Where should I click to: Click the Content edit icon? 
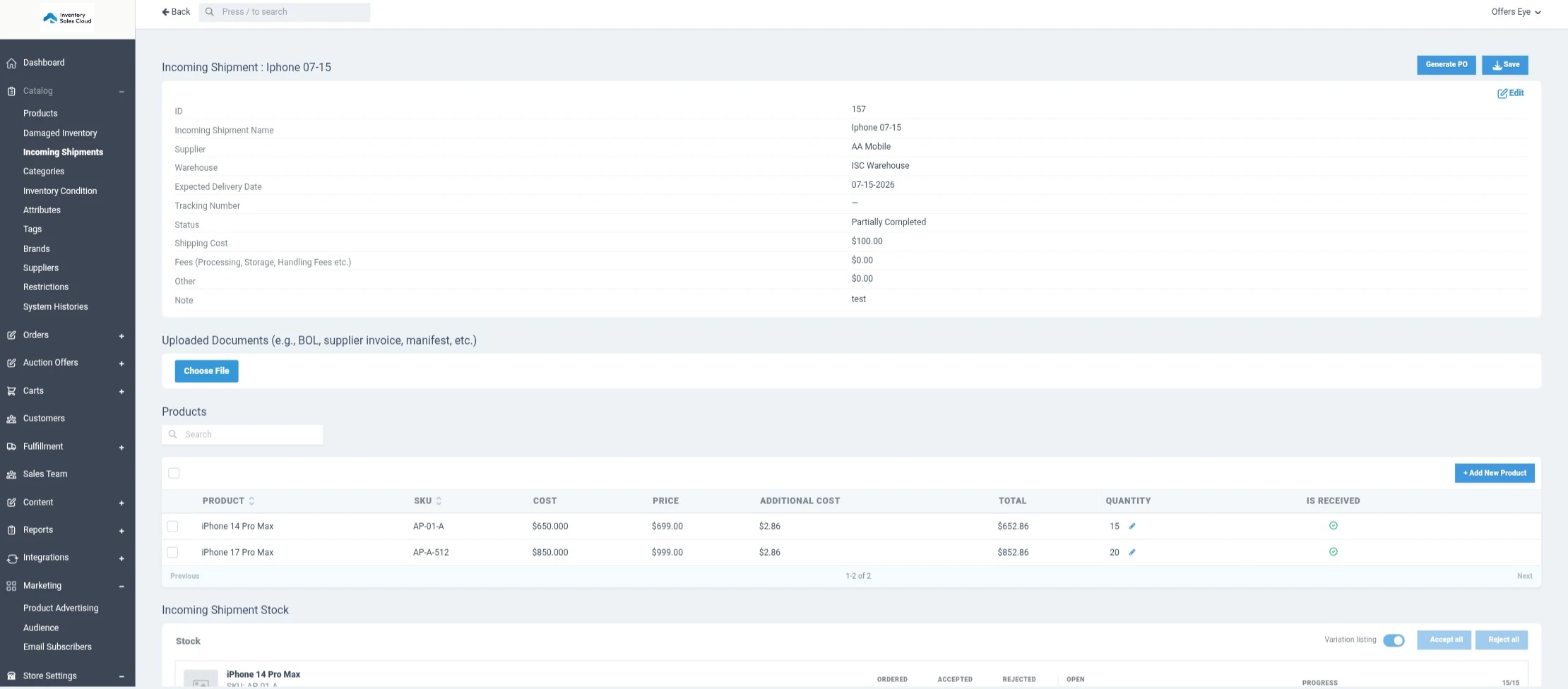click(11, 503)
